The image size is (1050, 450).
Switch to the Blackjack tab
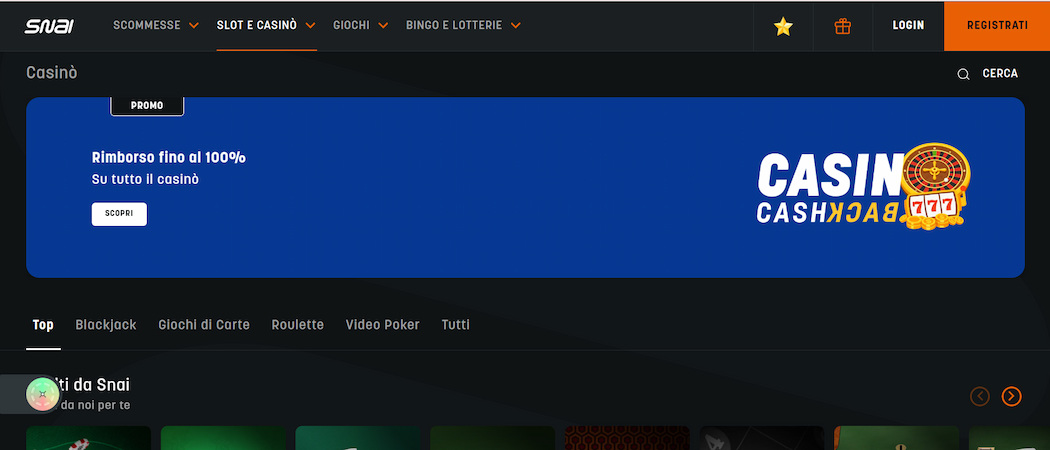pyautogui.click(x=106, y=325)
